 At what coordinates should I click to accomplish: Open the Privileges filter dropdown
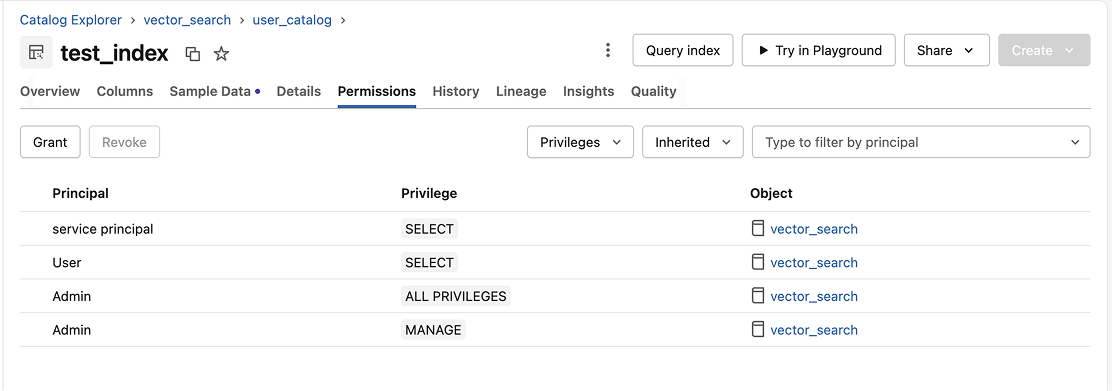pos(580,142)
